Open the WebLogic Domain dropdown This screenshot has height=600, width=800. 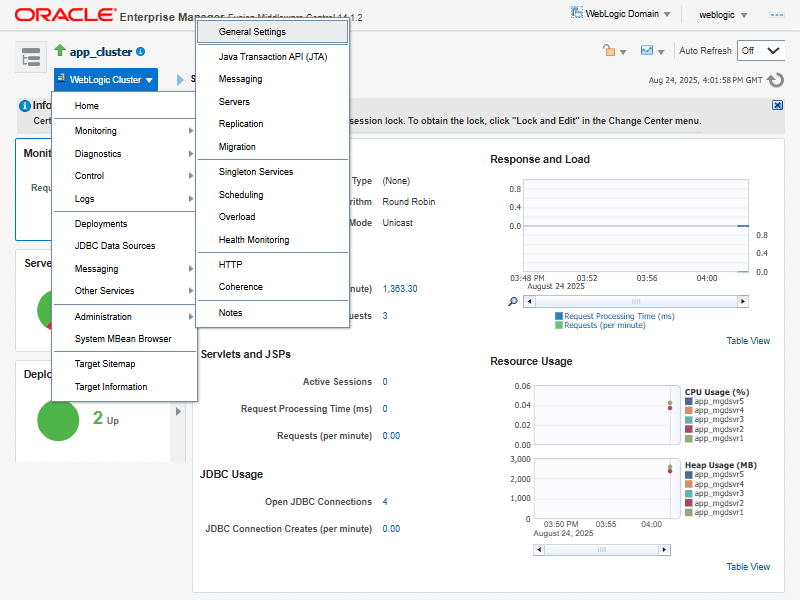click(x=621, y=14)
